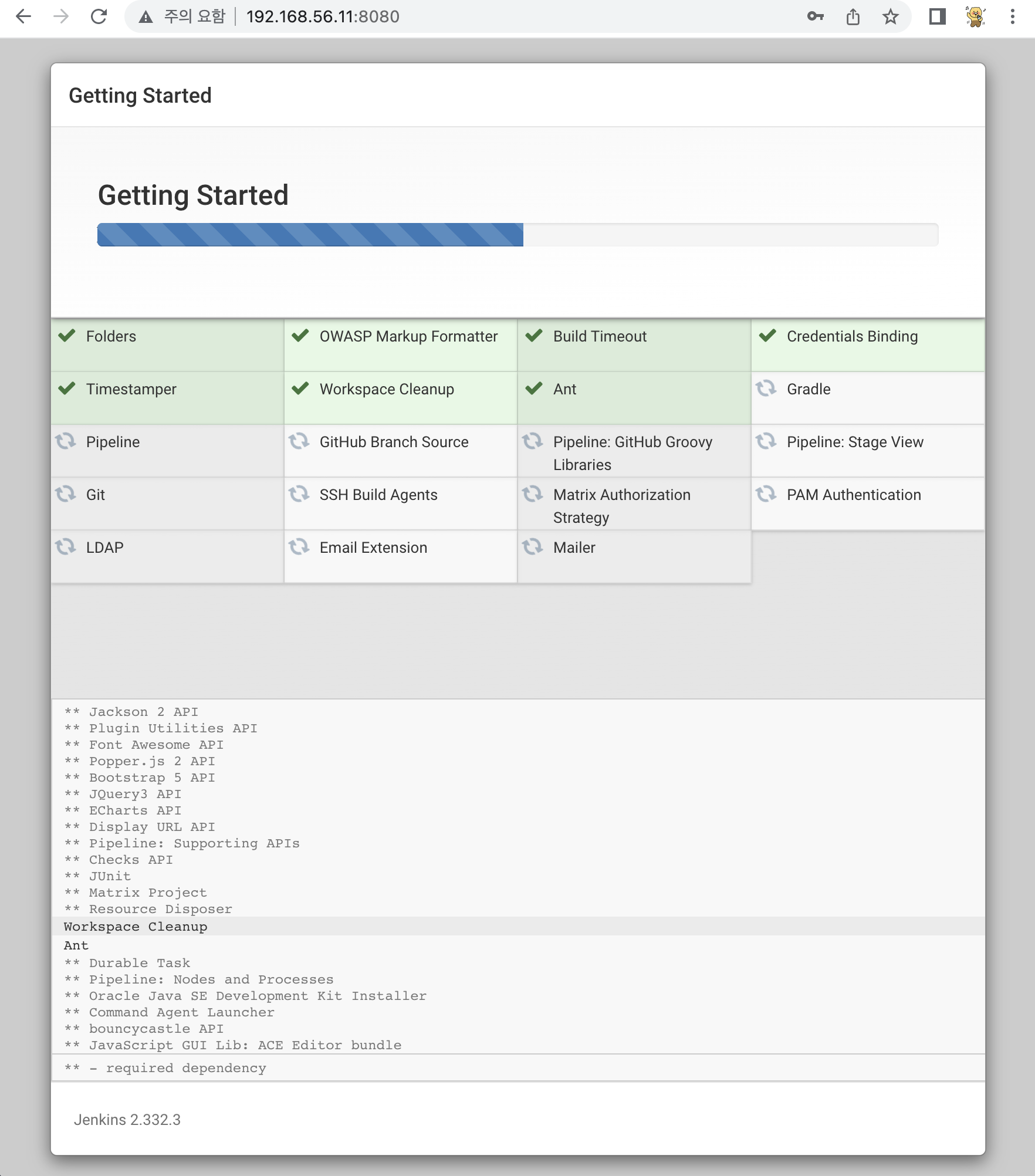Click the unfilled gray part of progress bar
1035x1176 pixels.
[x=731, y=235]
